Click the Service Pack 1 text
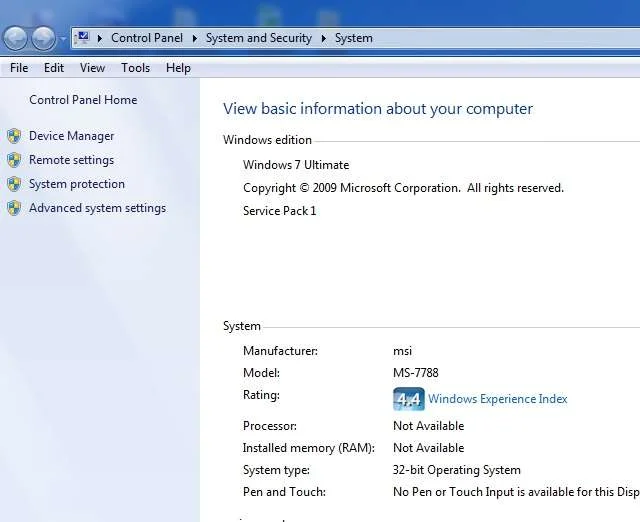Viewport: 640px width, 522px height. [280, 211]
